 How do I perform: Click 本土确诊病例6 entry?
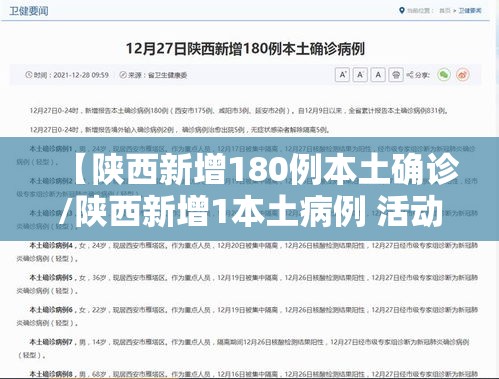[247, 316]
